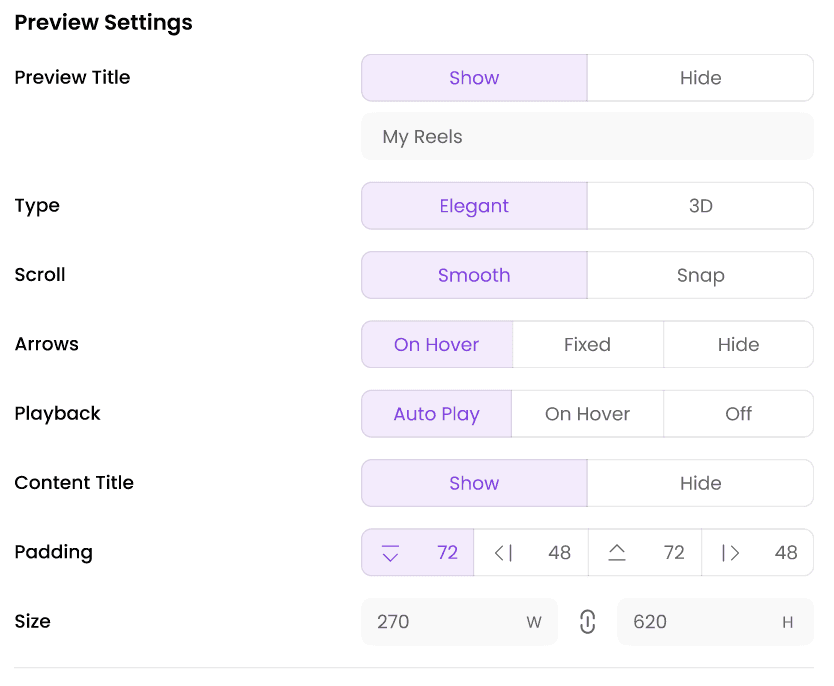Screen dimensions: 834x686
Task: Set Arrows to Fixed
Action: (x=587, y=345)
